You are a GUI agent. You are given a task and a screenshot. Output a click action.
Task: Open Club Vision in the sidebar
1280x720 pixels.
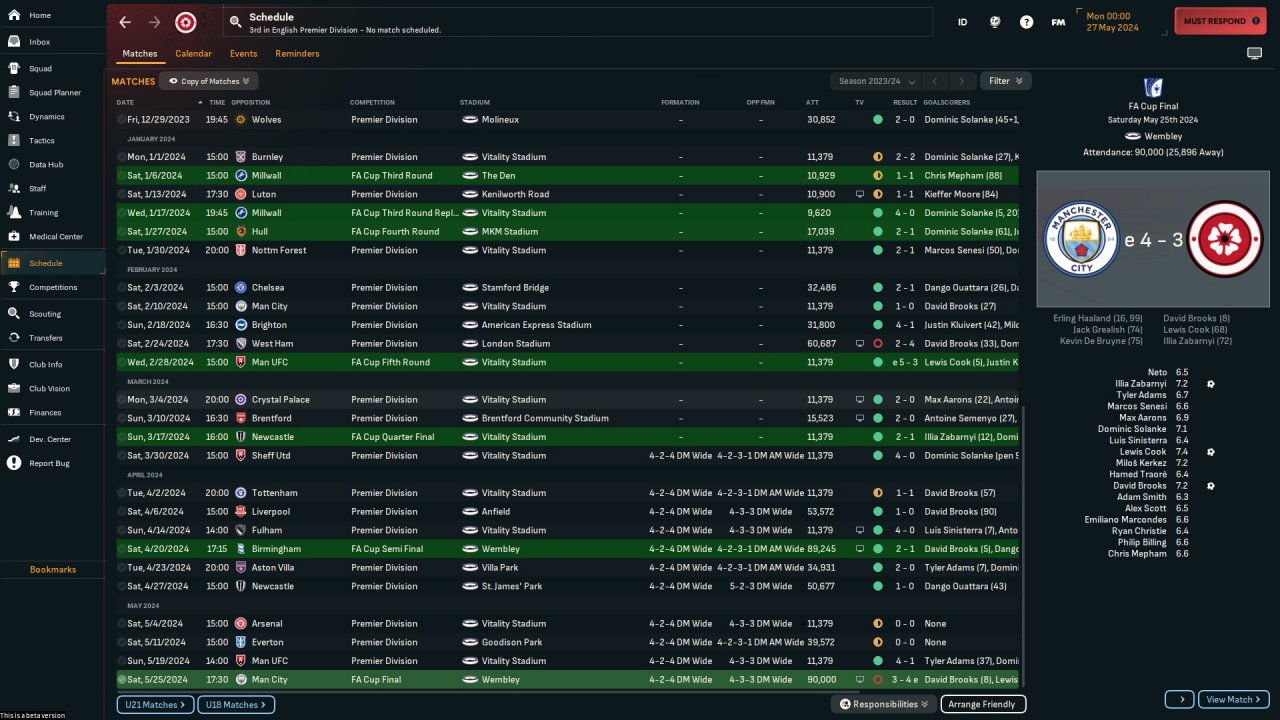[x=53, y=388]
